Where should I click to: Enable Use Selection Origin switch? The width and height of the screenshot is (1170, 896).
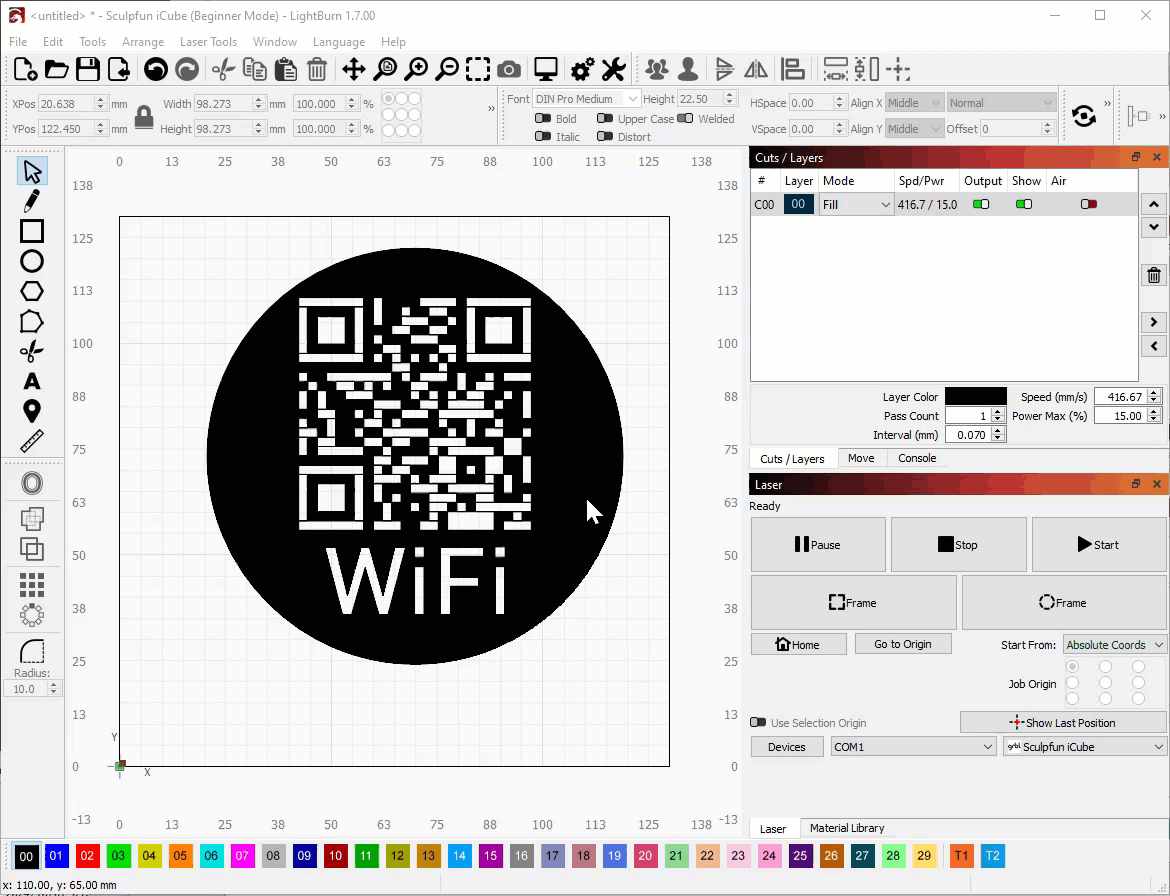[x=758, y=723]
